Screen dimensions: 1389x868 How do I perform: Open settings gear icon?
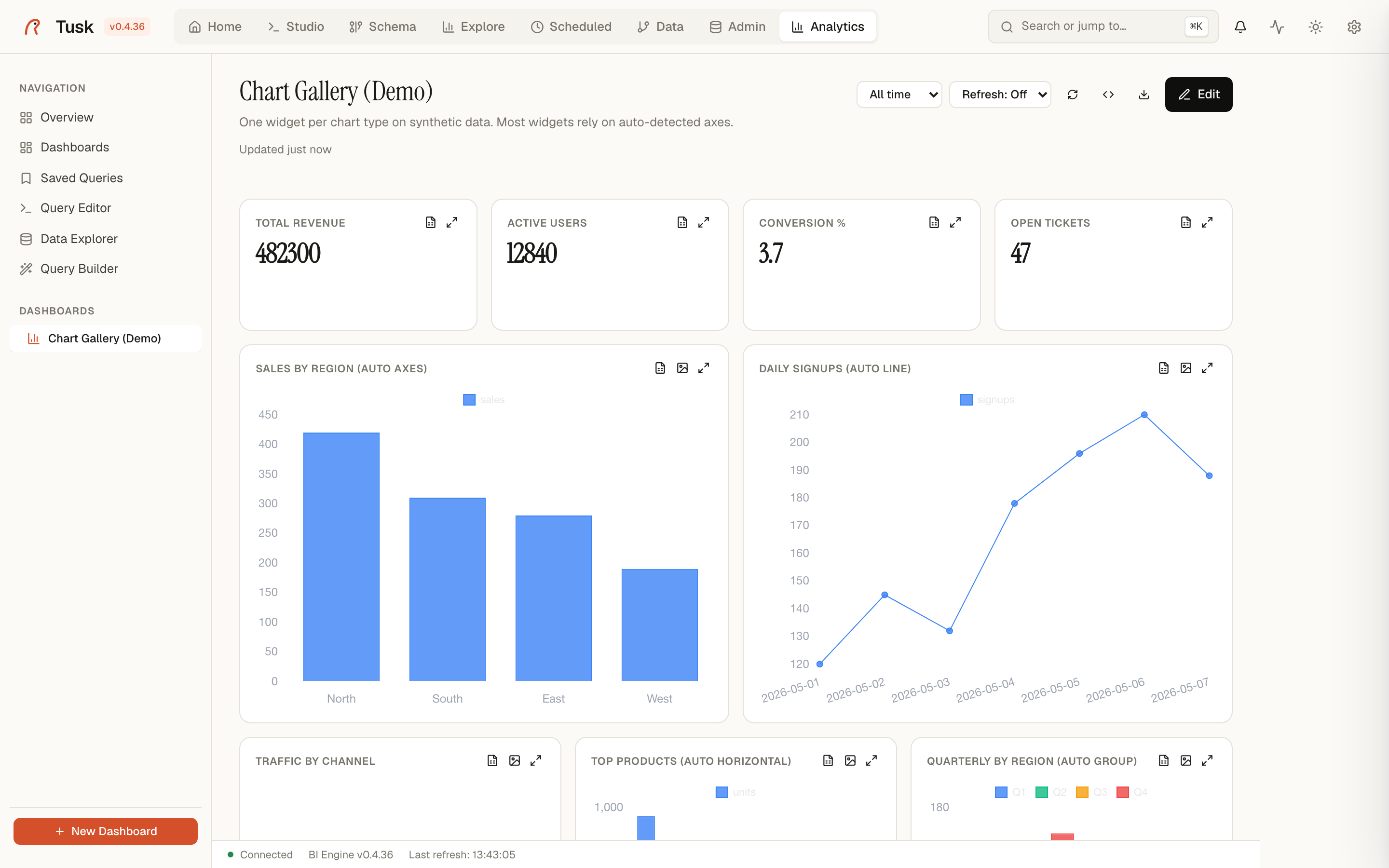point(1354,27)
